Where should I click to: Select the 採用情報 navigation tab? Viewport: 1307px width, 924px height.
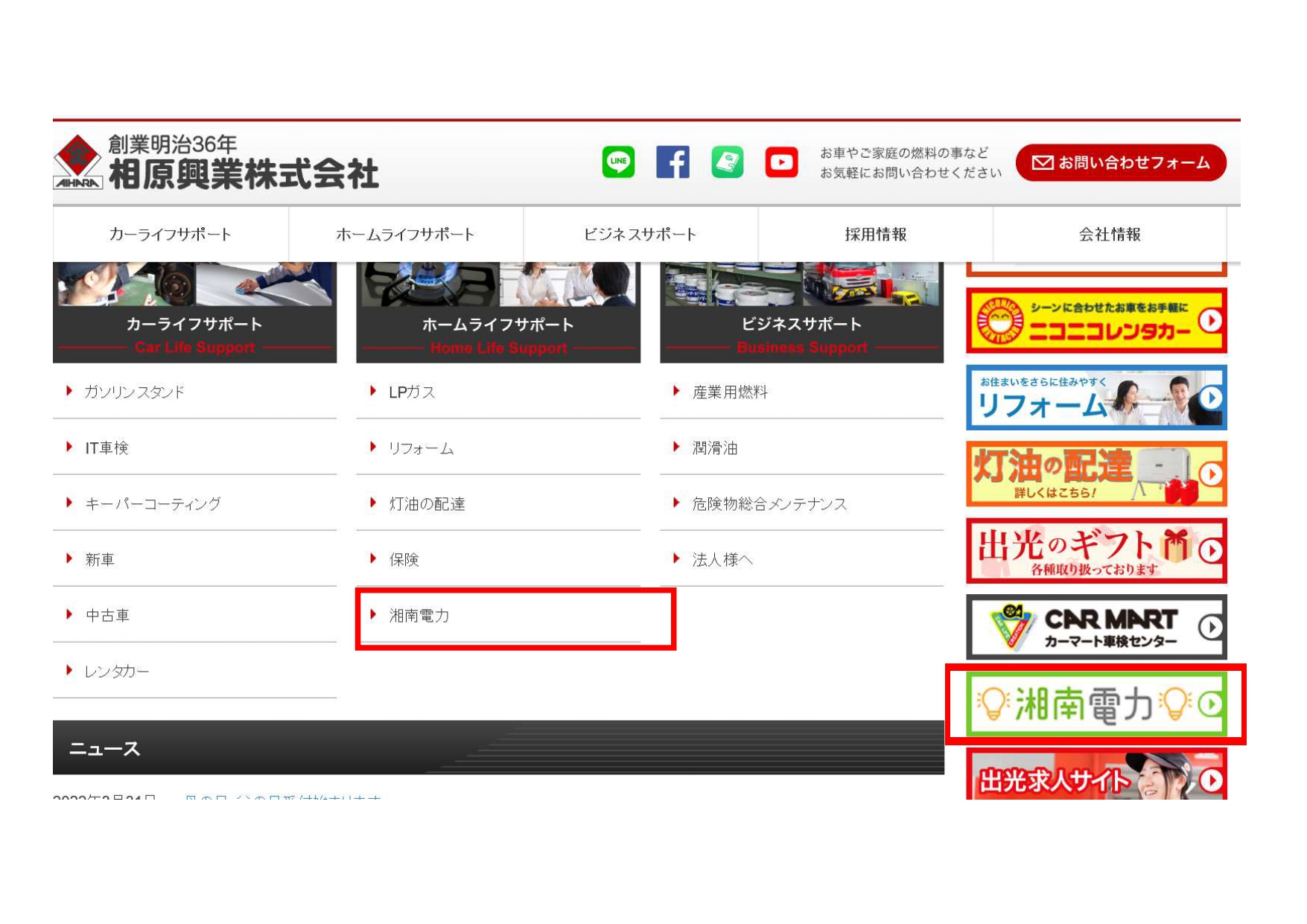876,235
